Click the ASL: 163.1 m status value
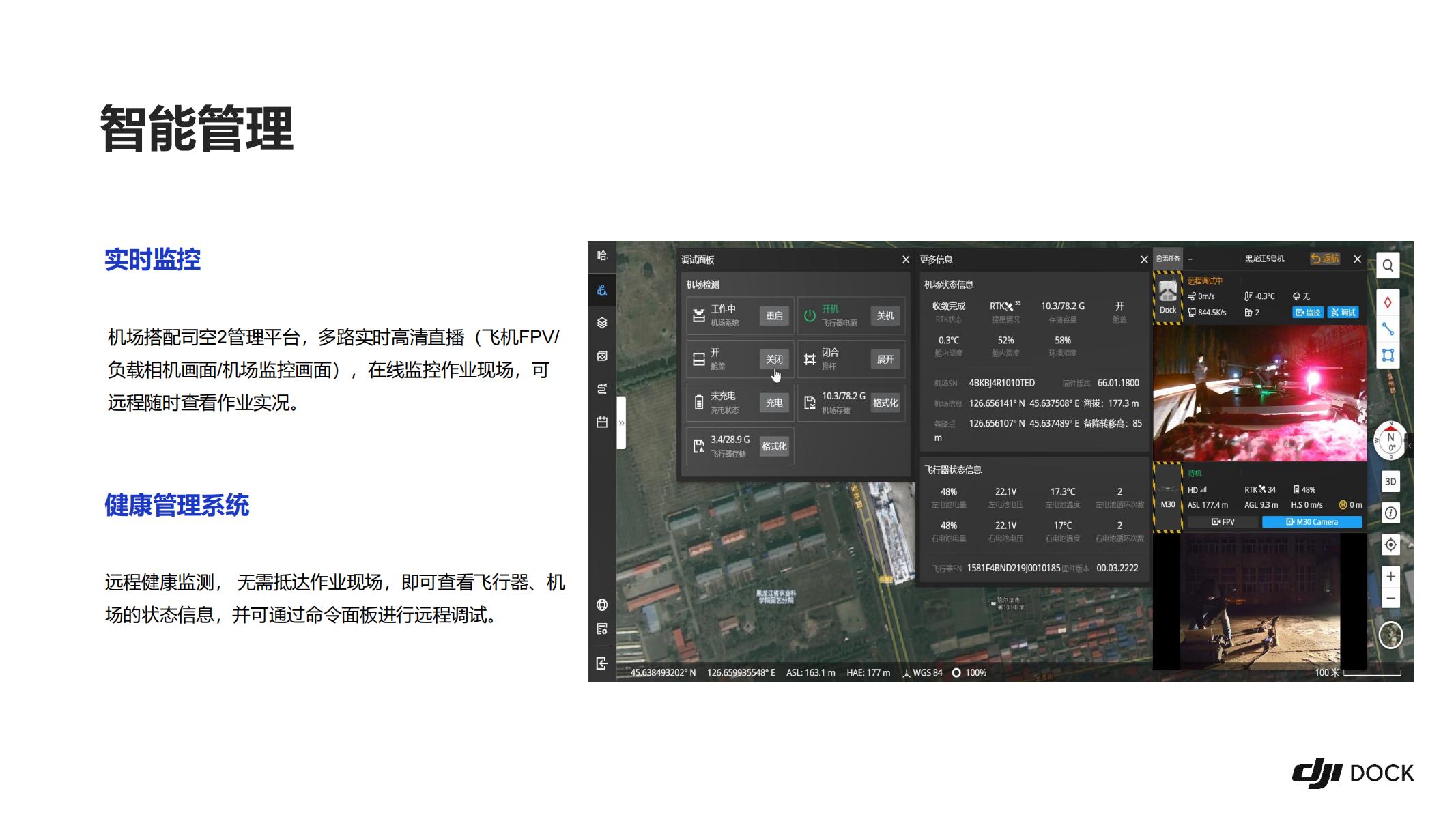Image resolution: width=1456 pixels, height=819 pixels. tap(811, 673)
